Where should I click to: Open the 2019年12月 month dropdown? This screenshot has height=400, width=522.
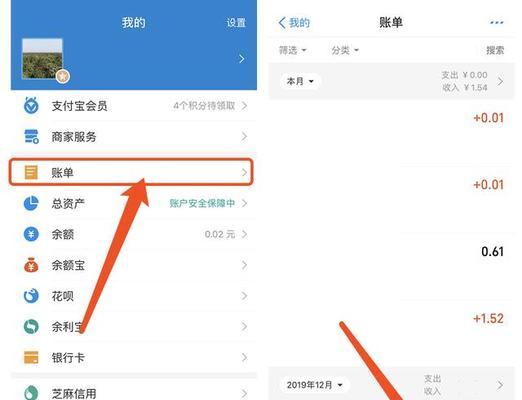[314, 385]
